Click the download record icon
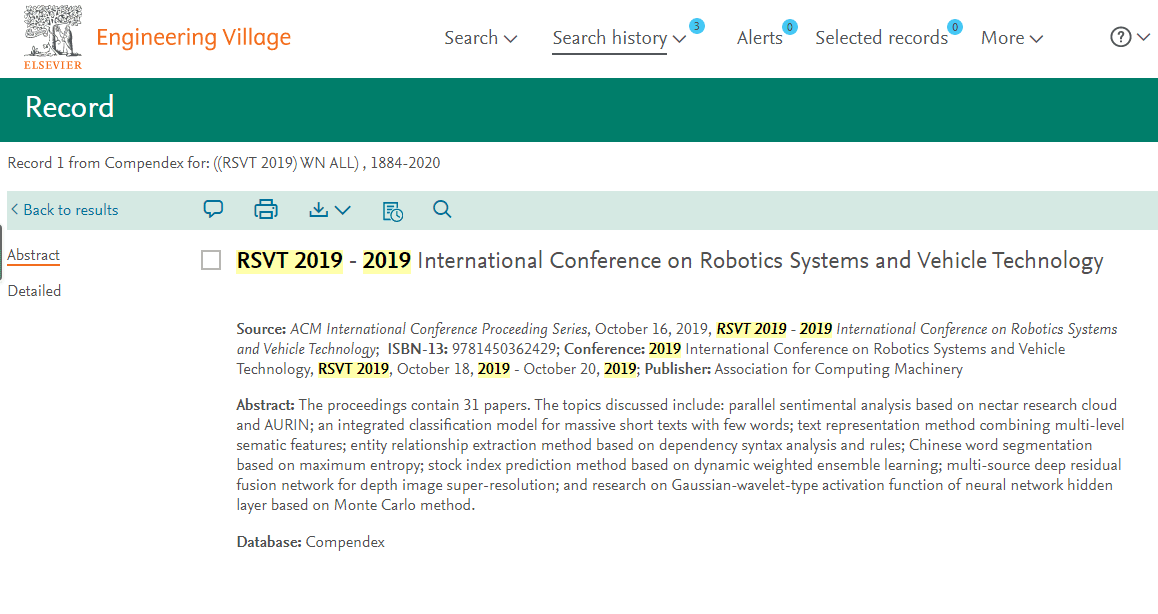The image size is (1158, 614). pos(329,209)
